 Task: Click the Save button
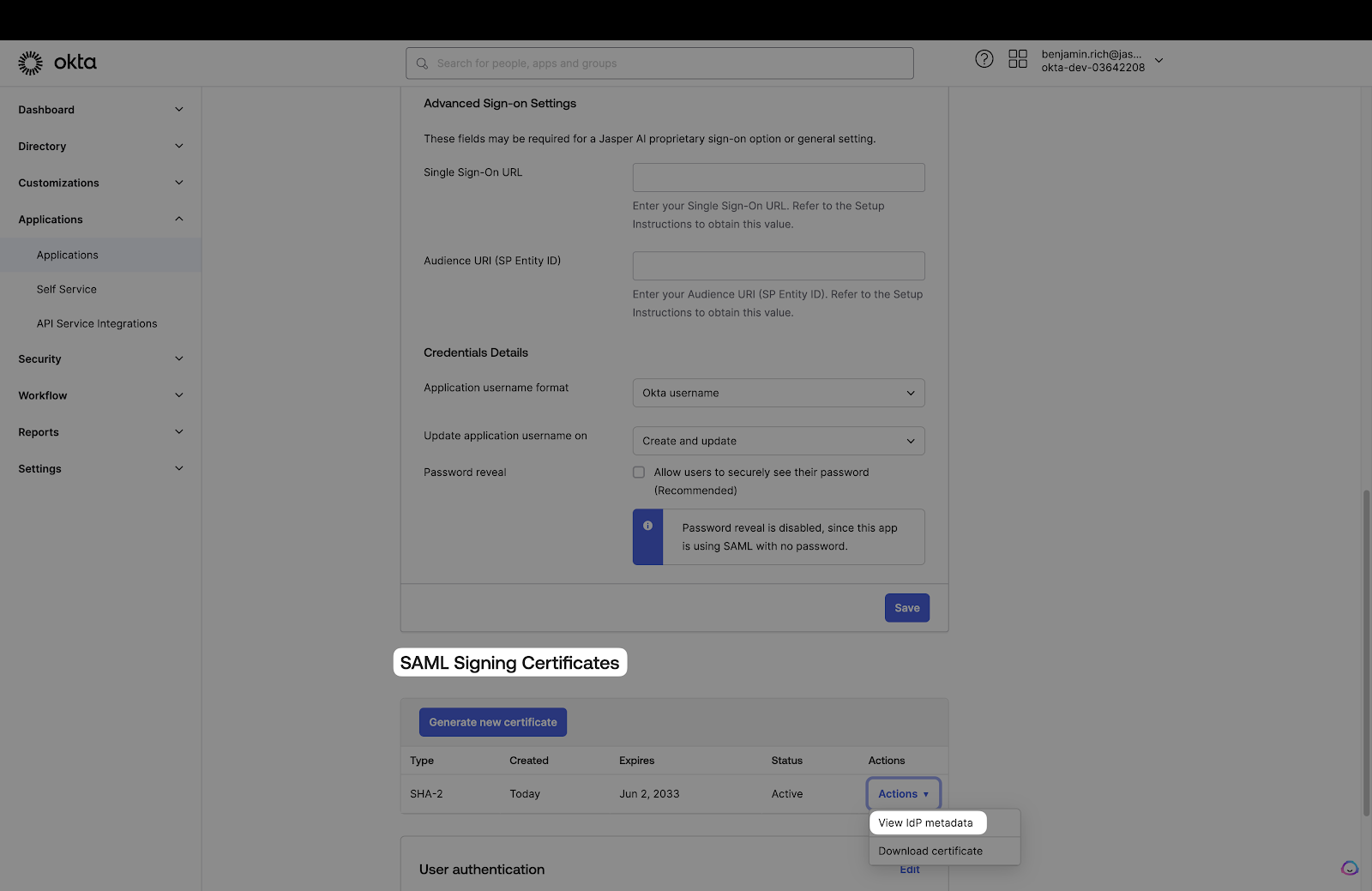tap(906, 608)
